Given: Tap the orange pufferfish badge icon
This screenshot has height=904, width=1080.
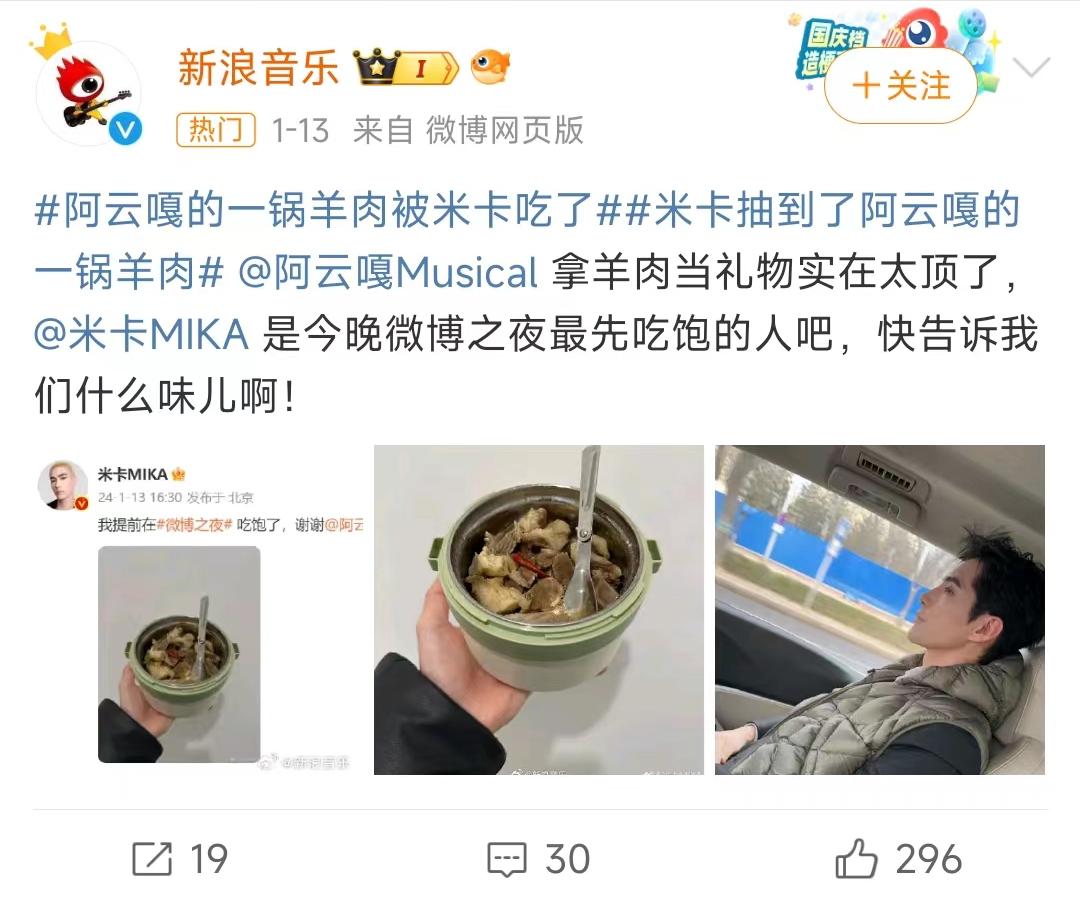Looking at the screenshot, I should coord(490,68).
